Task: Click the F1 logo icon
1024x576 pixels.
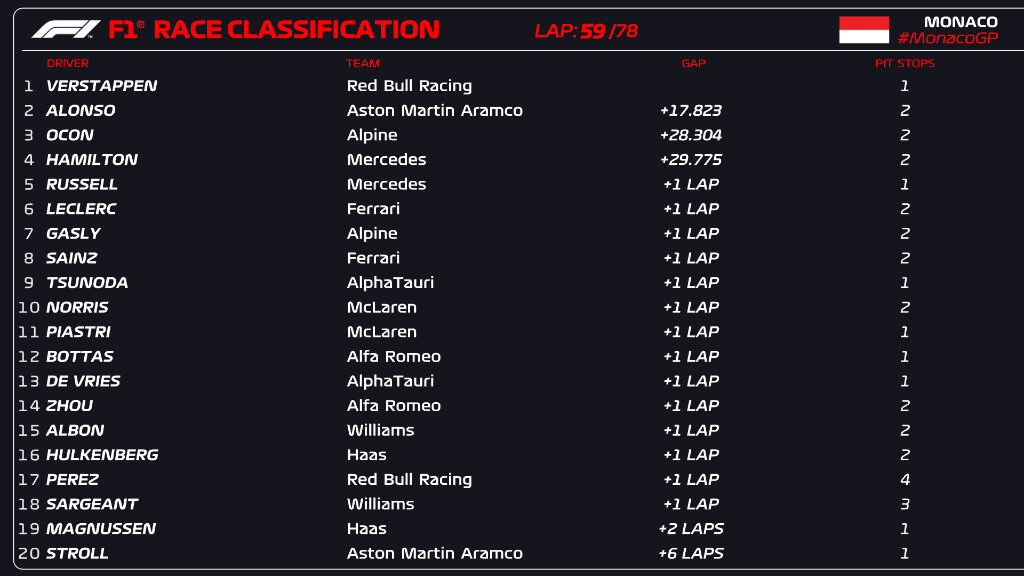Action: coord(66,30)
